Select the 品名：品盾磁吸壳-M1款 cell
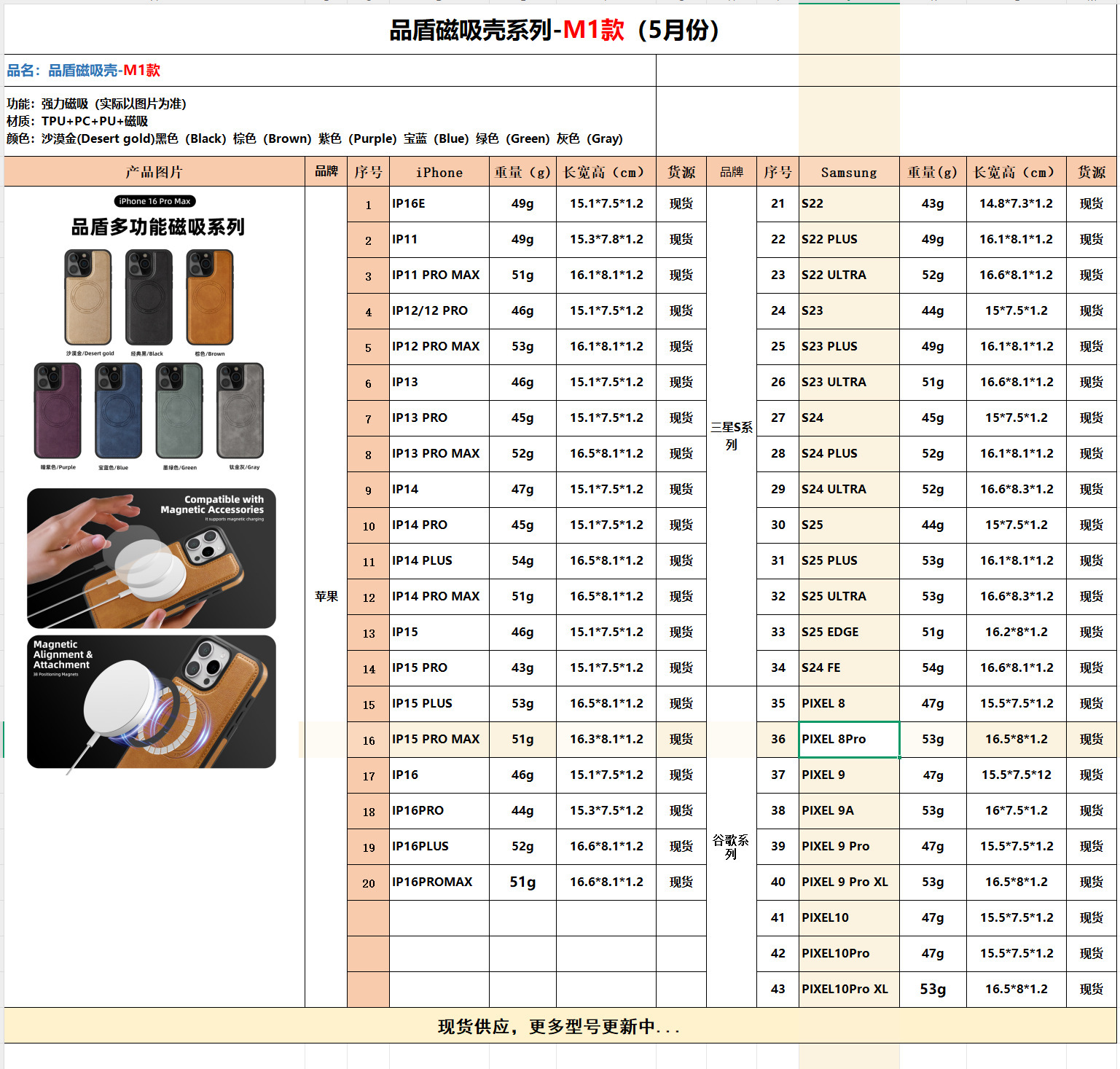 (x=330, y=71)
